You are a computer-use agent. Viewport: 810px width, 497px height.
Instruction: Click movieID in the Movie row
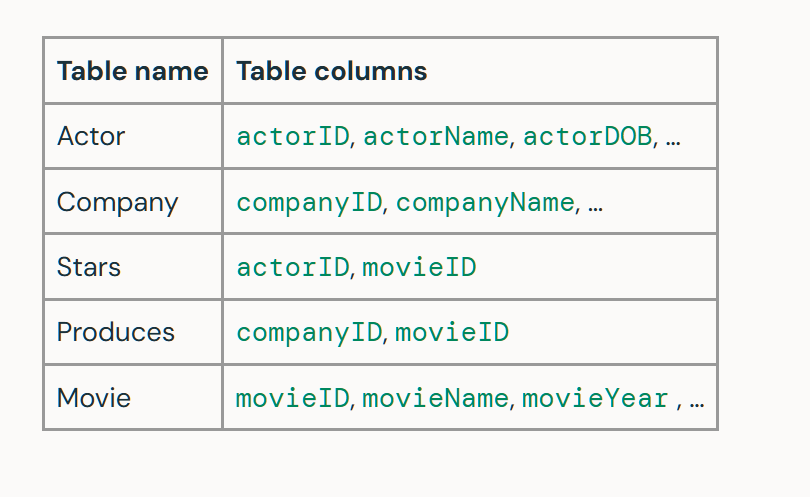click(x=293, y=398)
